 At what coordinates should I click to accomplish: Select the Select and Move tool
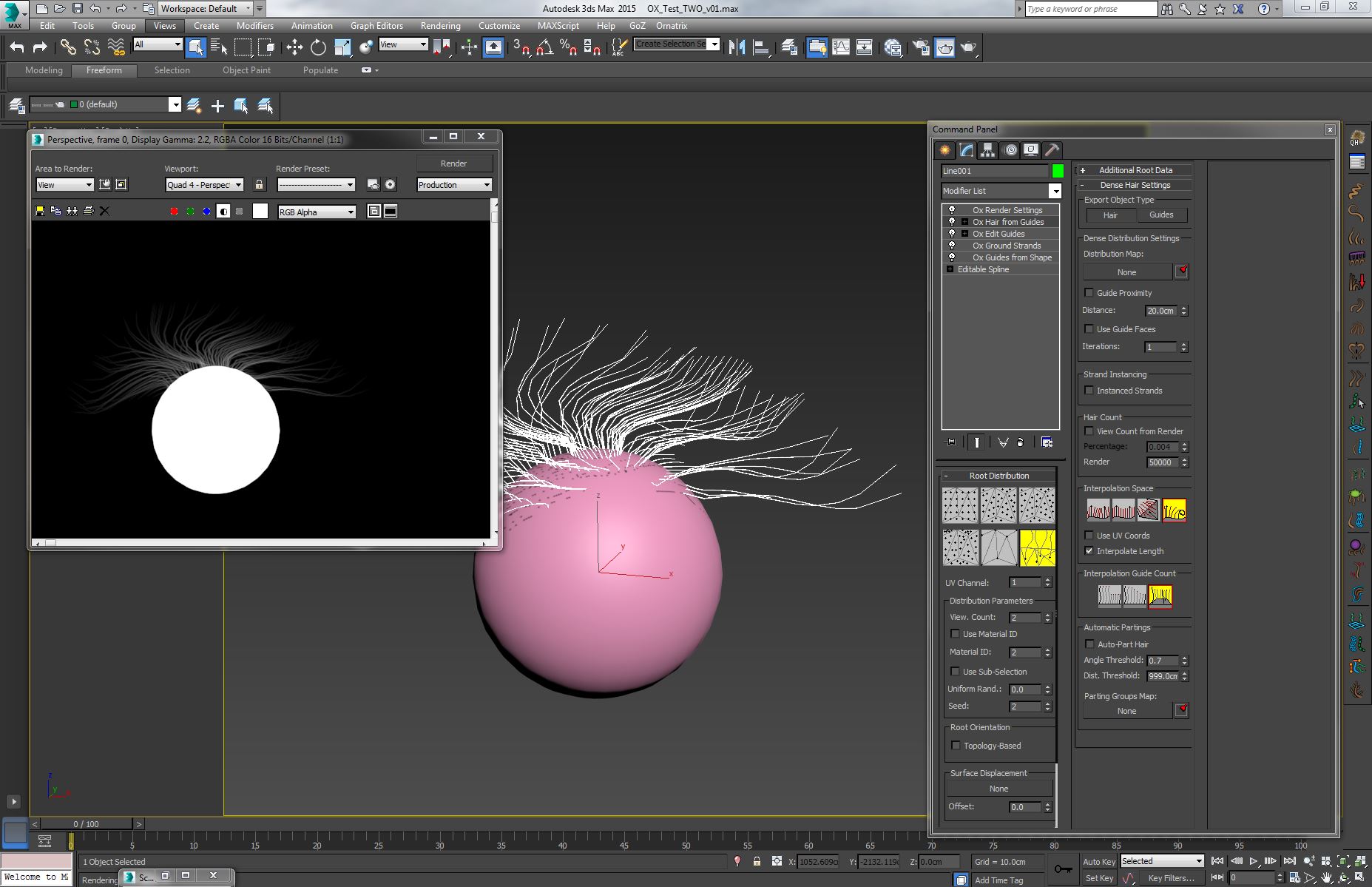click(x=294, y=47)
